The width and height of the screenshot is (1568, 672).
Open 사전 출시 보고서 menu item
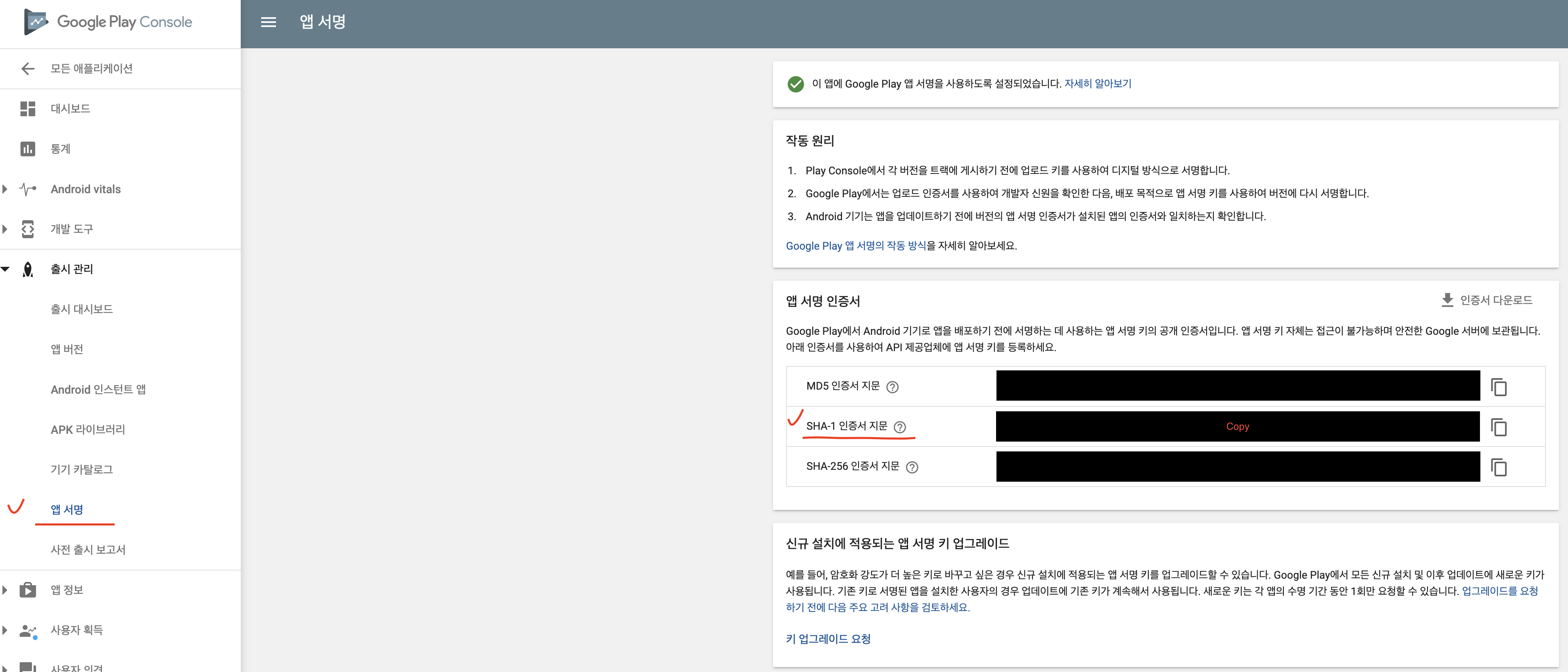pos(88,549)
